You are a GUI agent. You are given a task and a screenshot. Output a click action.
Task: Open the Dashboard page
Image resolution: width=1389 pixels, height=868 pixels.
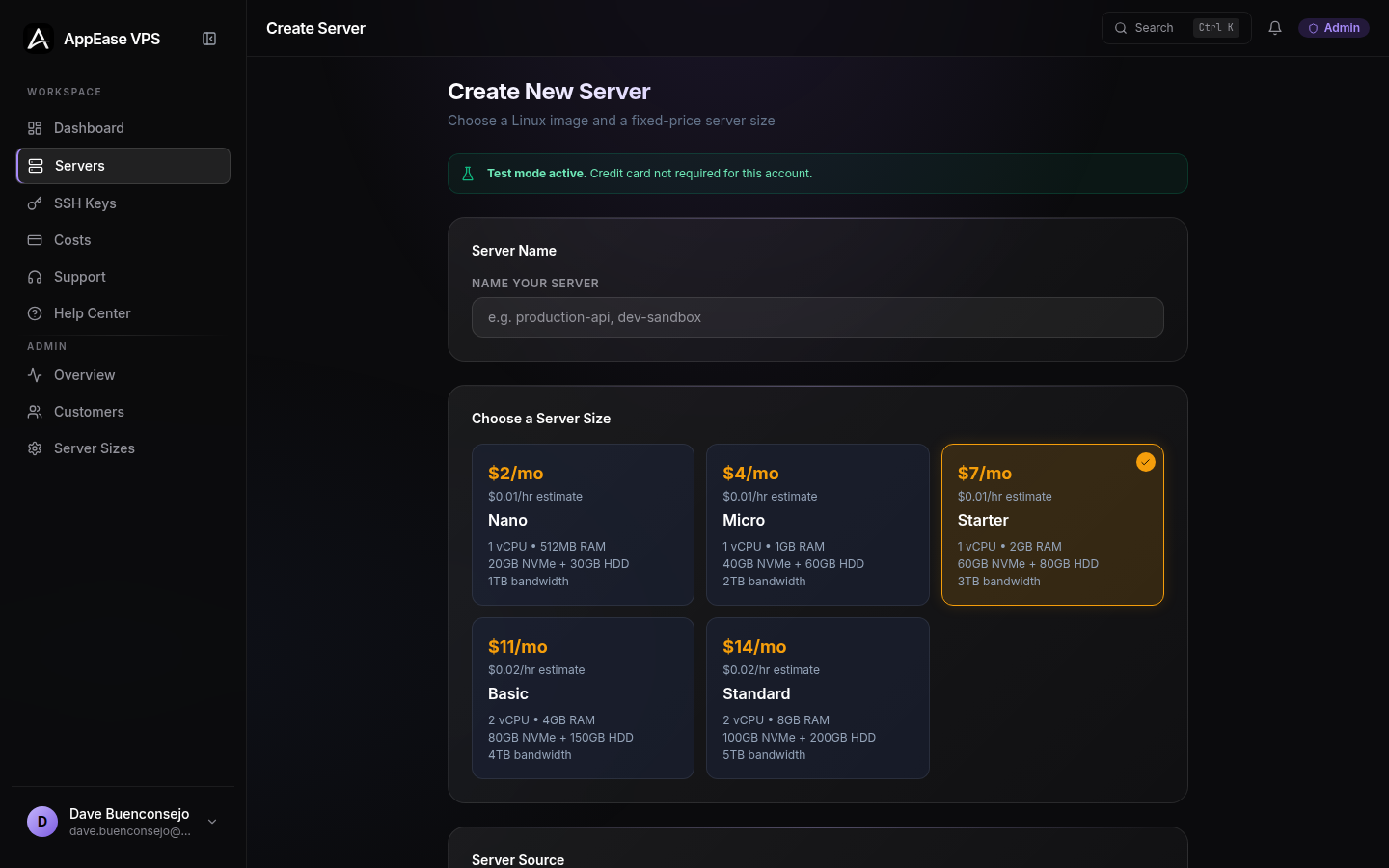click(123, 128)
